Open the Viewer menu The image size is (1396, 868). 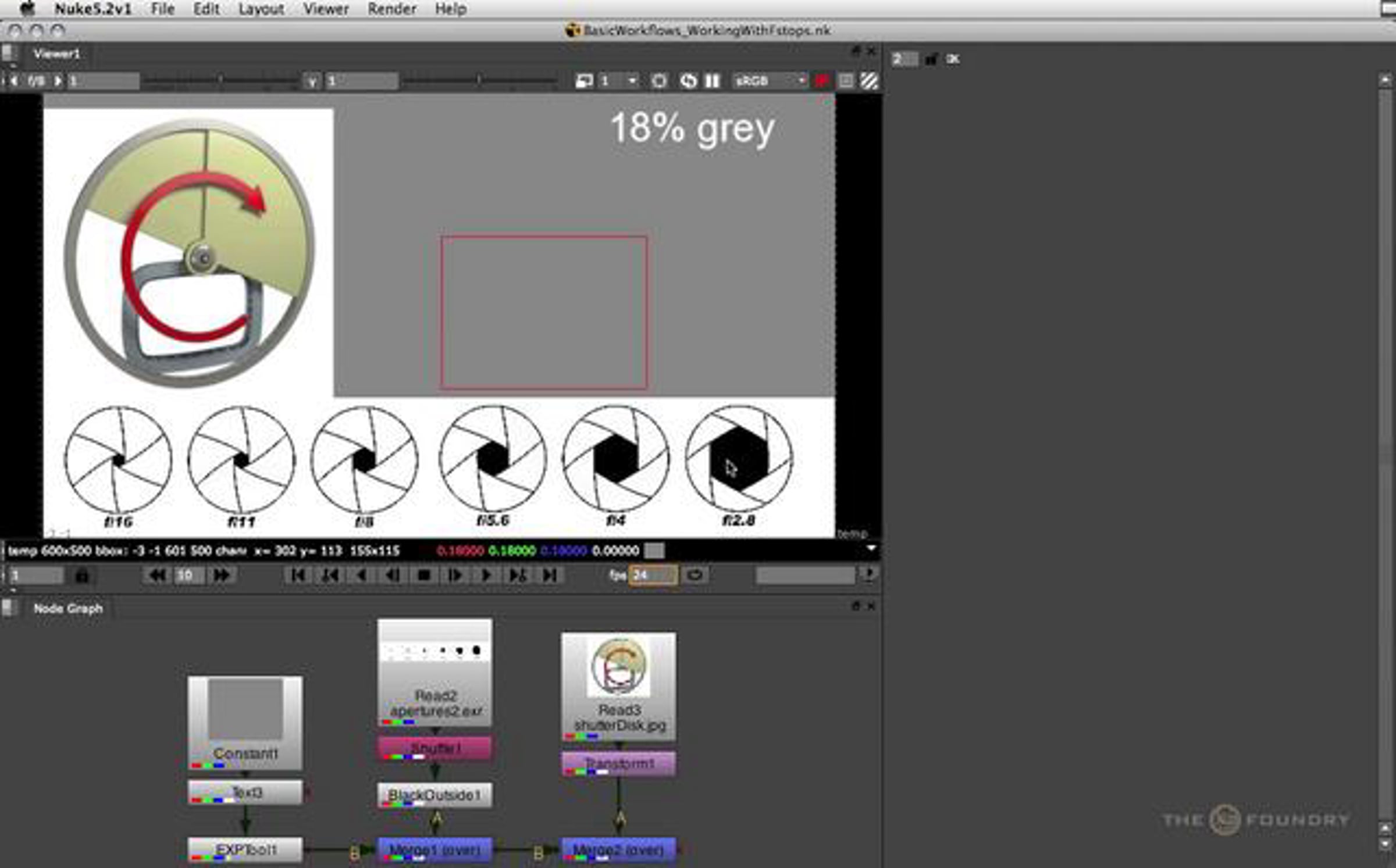point(326,9)
